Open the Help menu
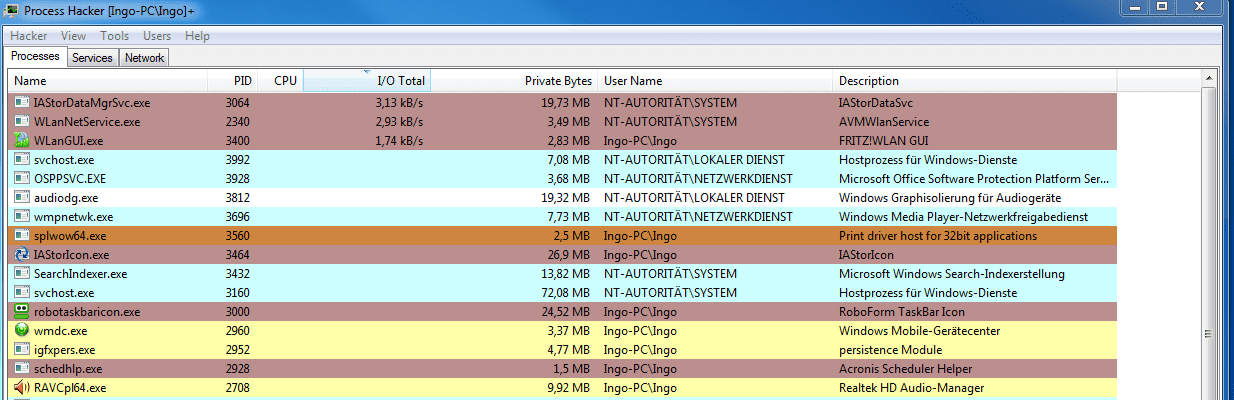Viewport: 1234px width, 400px height. click(198, 36)
